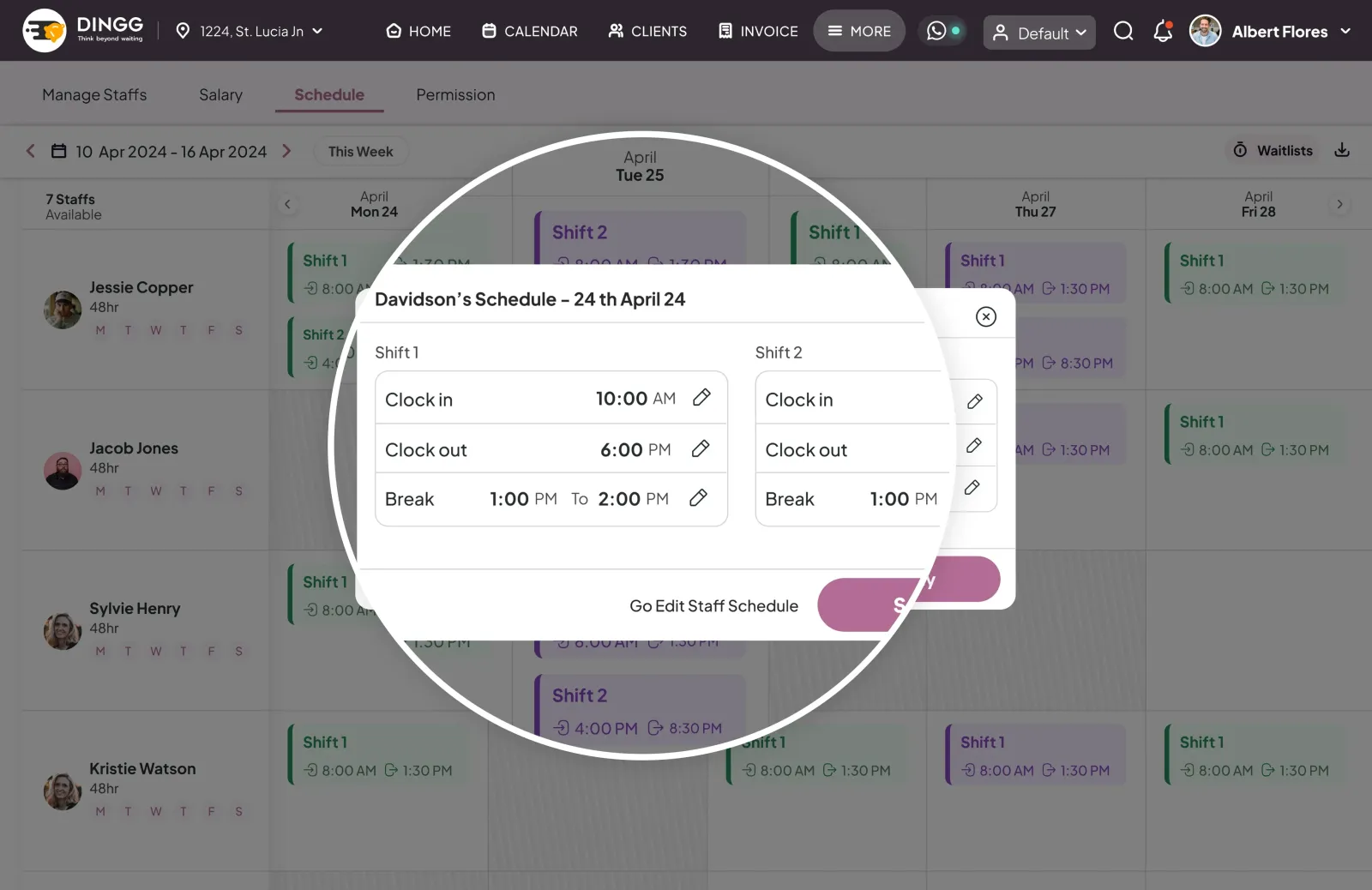Edit Shift 2 Break pencil

(972, 487)
